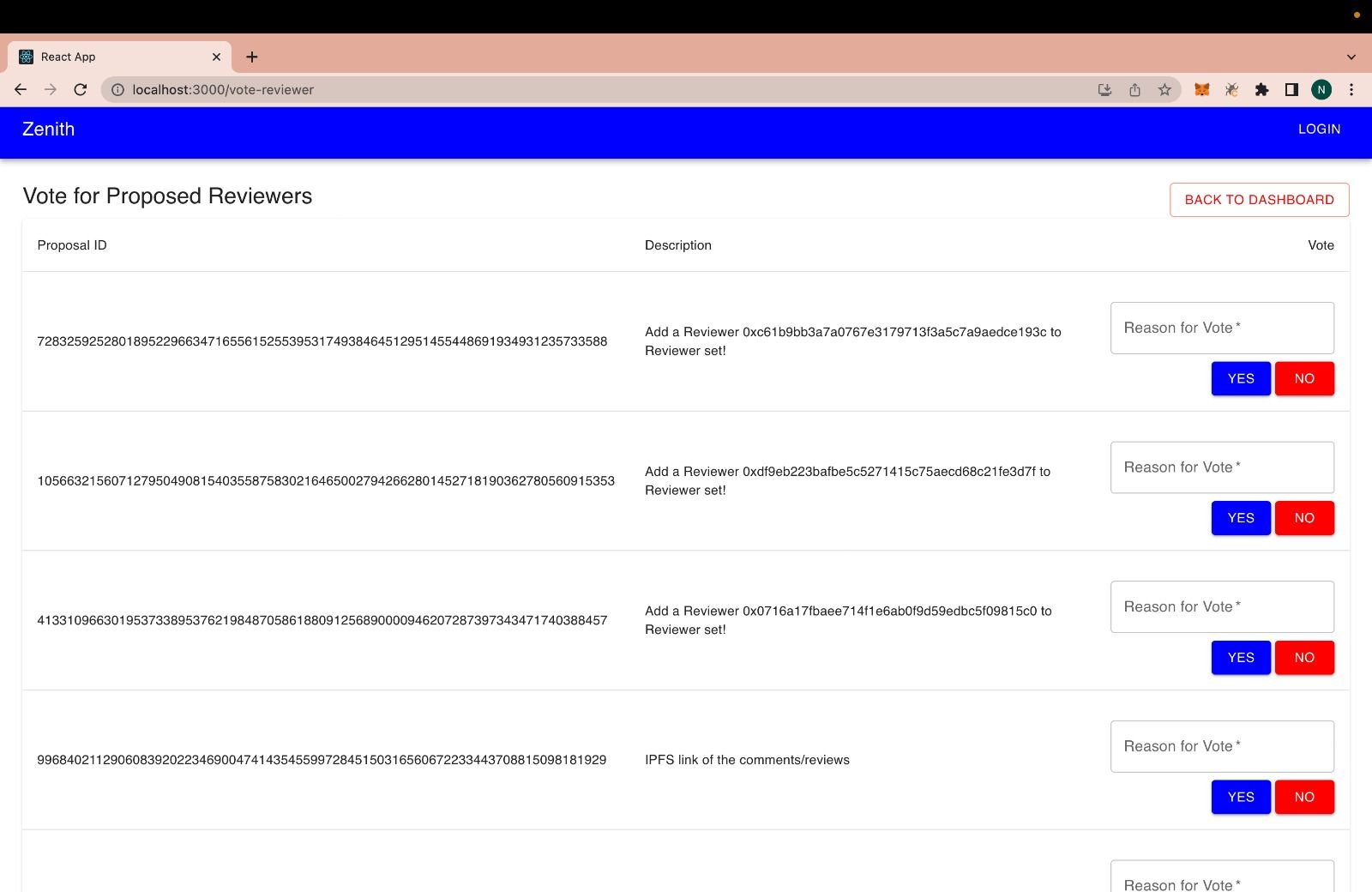
Task: Click the install app icon in address bar
Action: click(1104, 89)
